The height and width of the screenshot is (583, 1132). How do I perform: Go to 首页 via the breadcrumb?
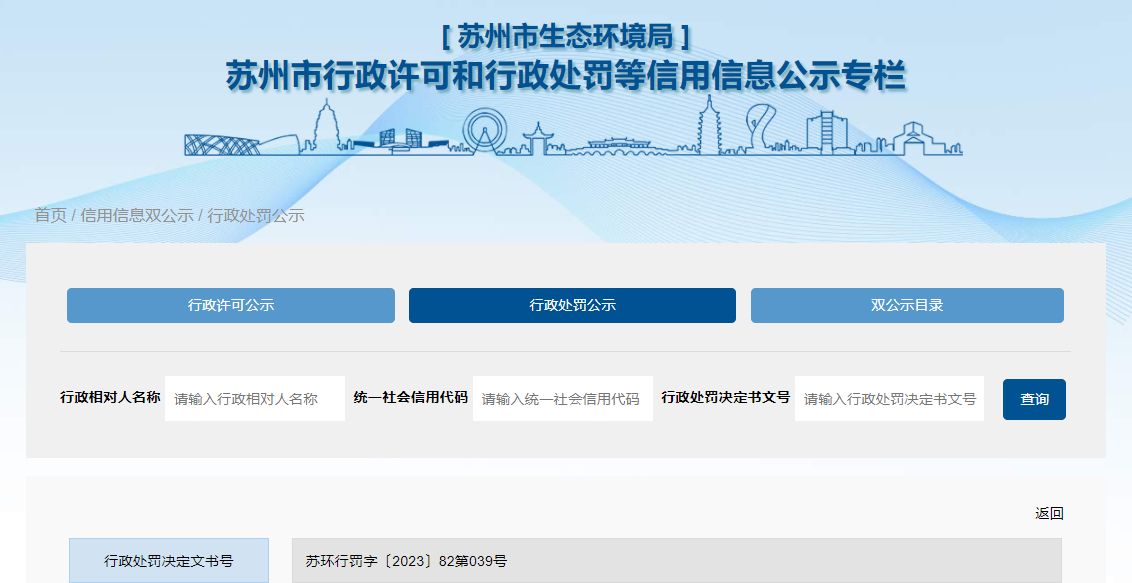pyautogui.click(x=50, y=215)
